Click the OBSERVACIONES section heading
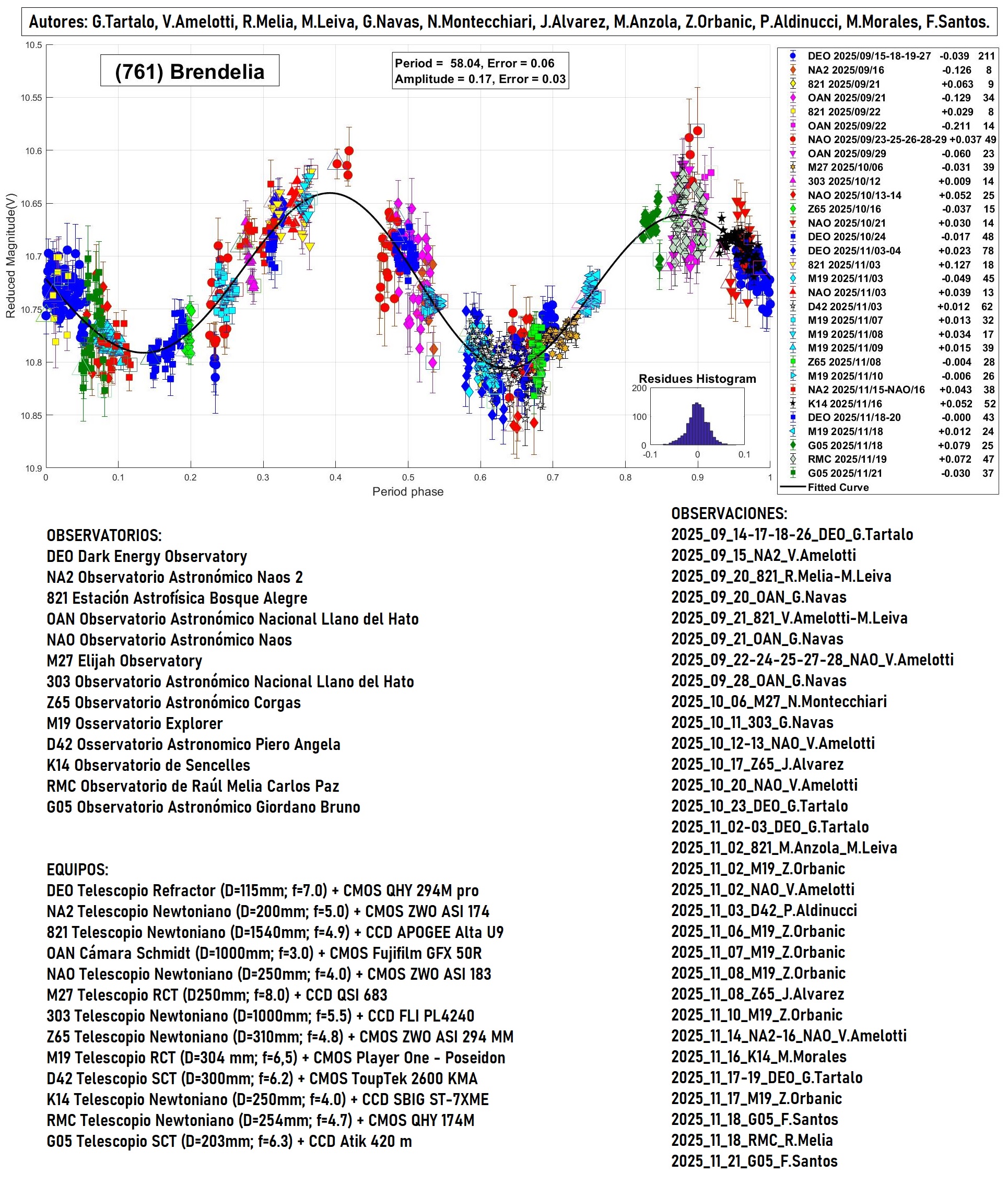 pyautogui.click(x=729, y=513)
